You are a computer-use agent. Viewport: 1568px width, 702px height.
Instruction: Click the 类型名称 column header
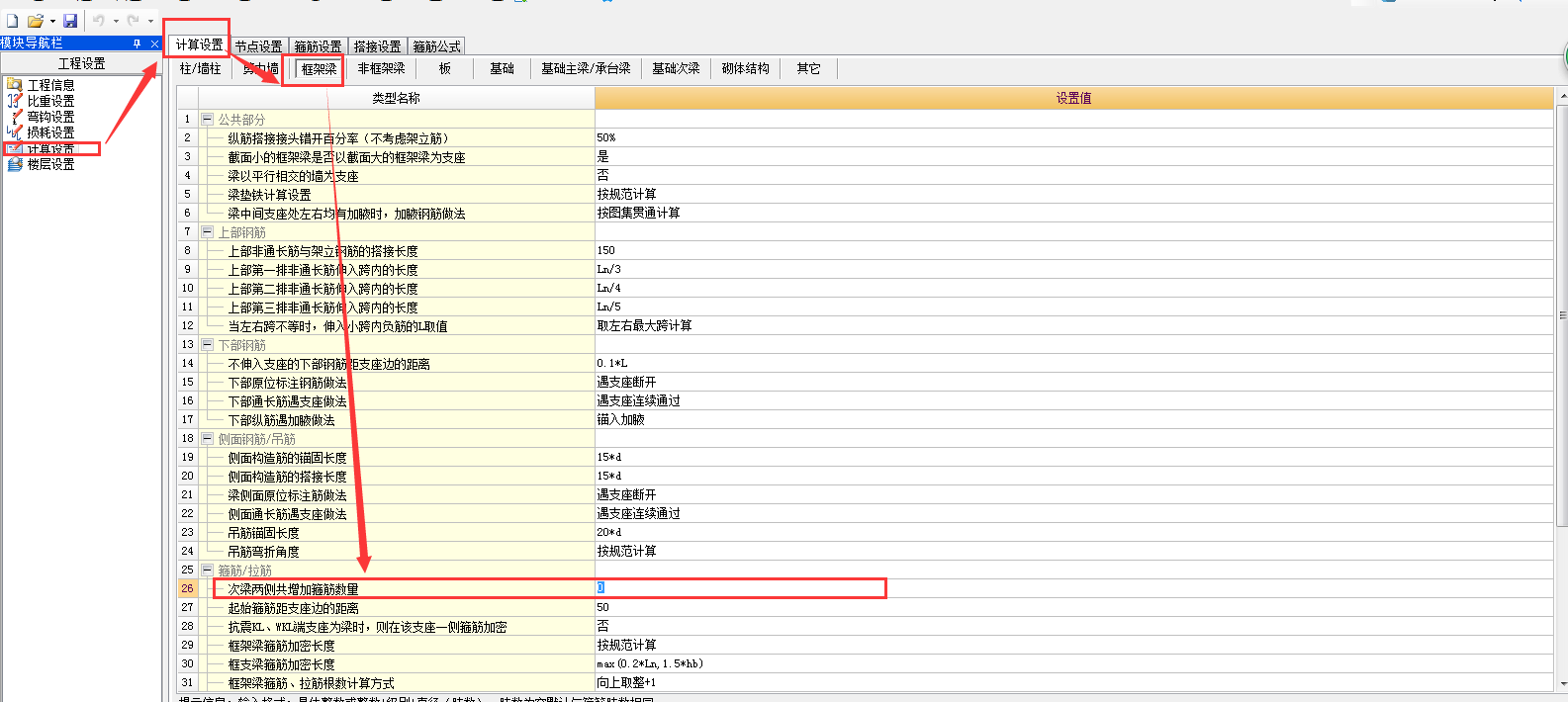pyautogui.click(x=396, y=98)
